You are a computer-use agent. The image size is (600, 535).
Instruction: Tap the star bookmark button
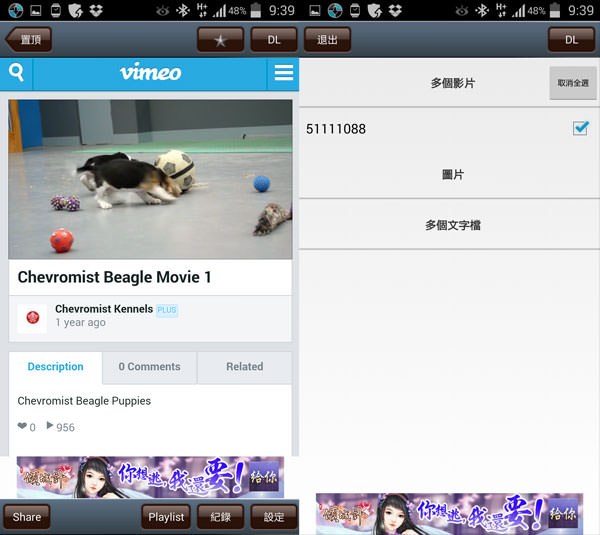tap(220, 40)
